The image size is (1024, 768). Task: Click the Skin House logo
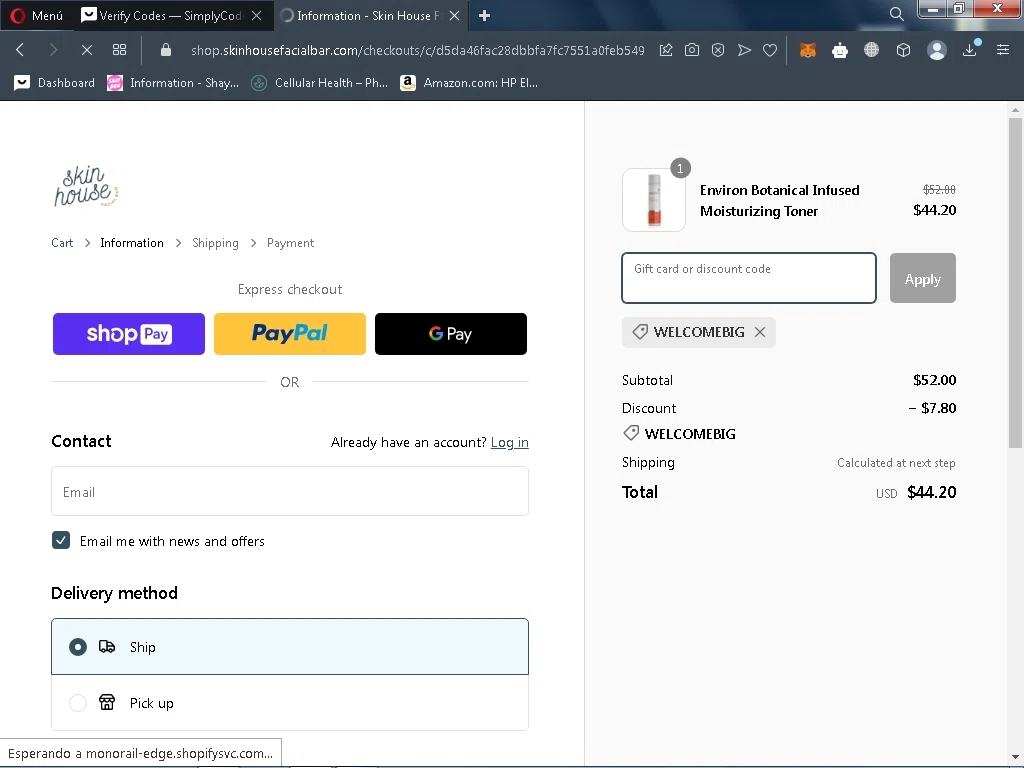click(86, 187)
